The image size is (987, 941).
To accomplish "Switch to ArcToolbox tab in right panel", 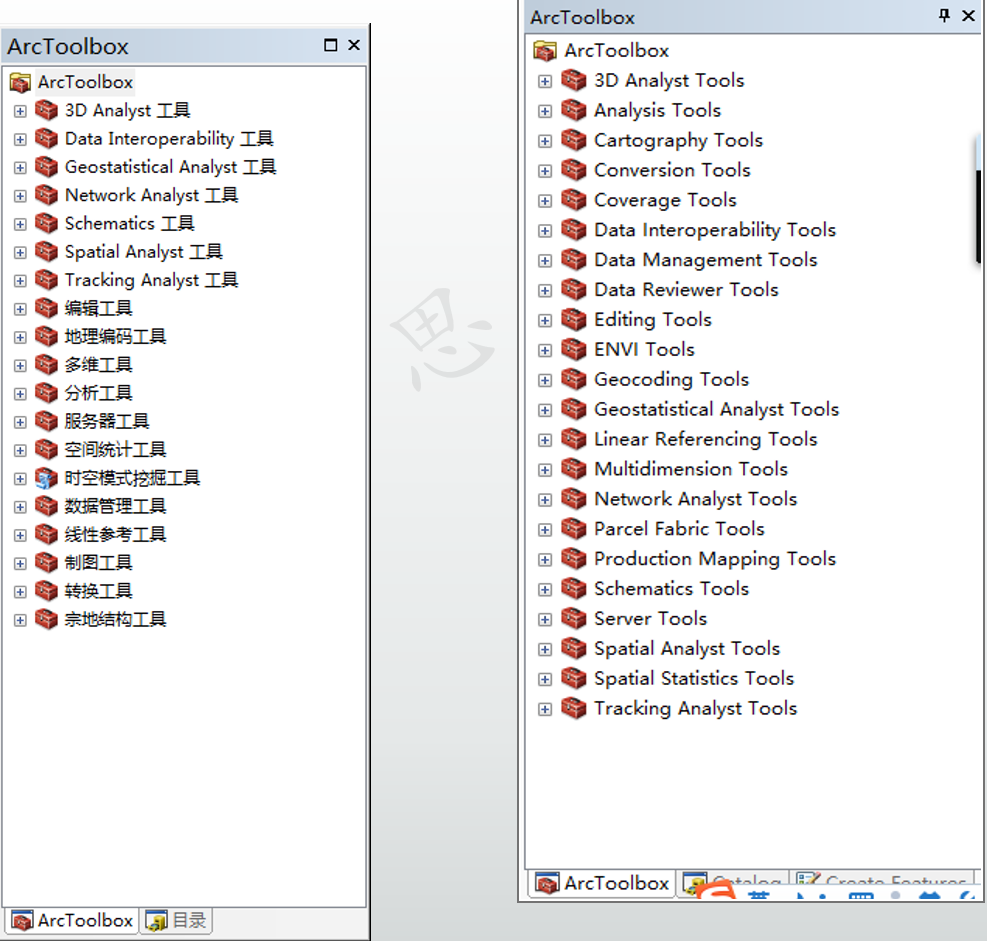I will coord(602,883).
